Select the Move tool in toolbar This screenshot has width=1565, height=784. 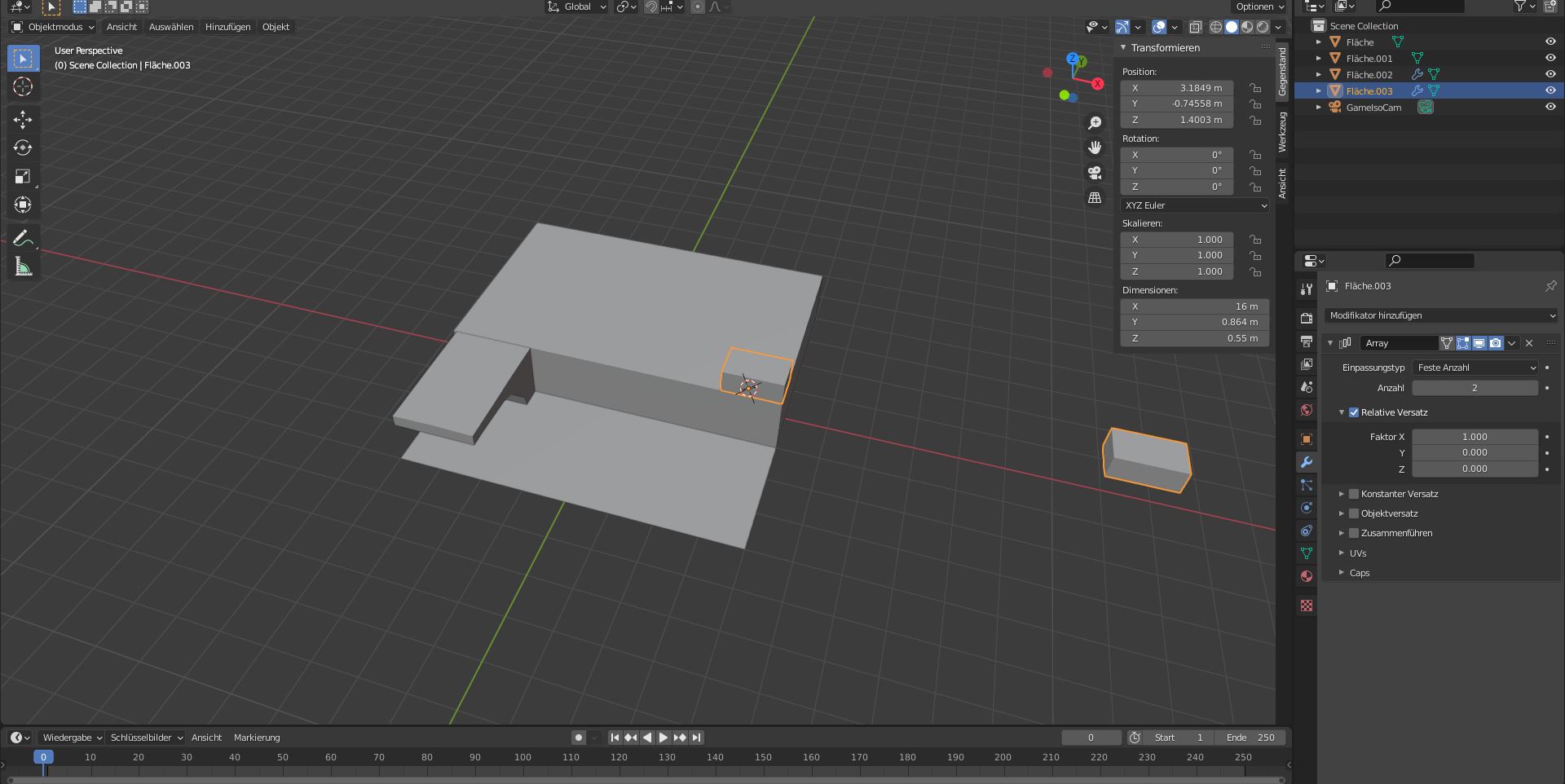coord(23,120)
